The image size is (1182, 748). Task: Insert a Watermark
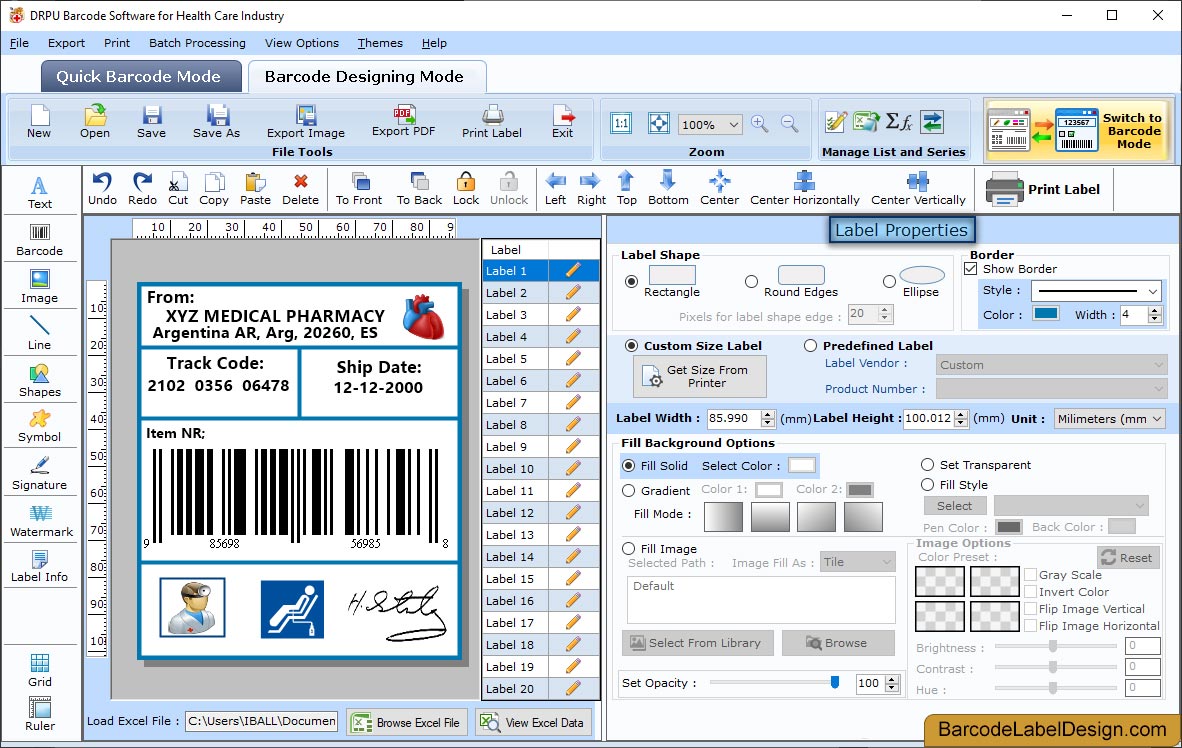click(41, 521)
